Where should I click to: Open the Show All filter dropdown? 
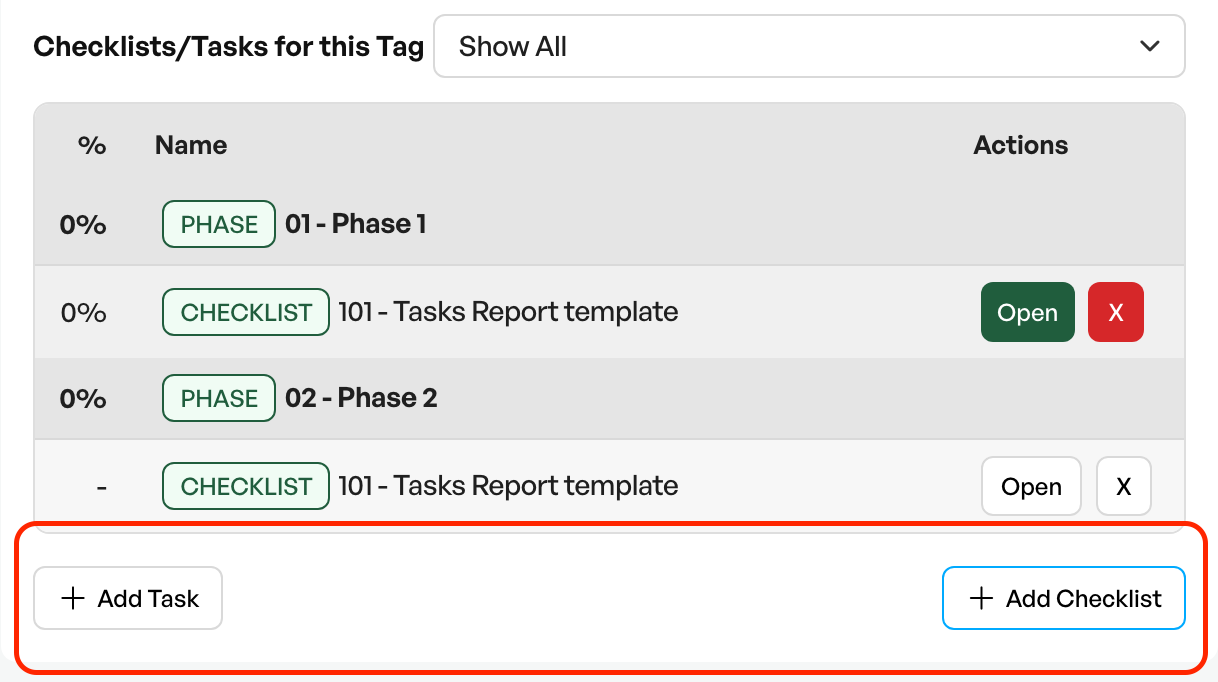(809, 46)
